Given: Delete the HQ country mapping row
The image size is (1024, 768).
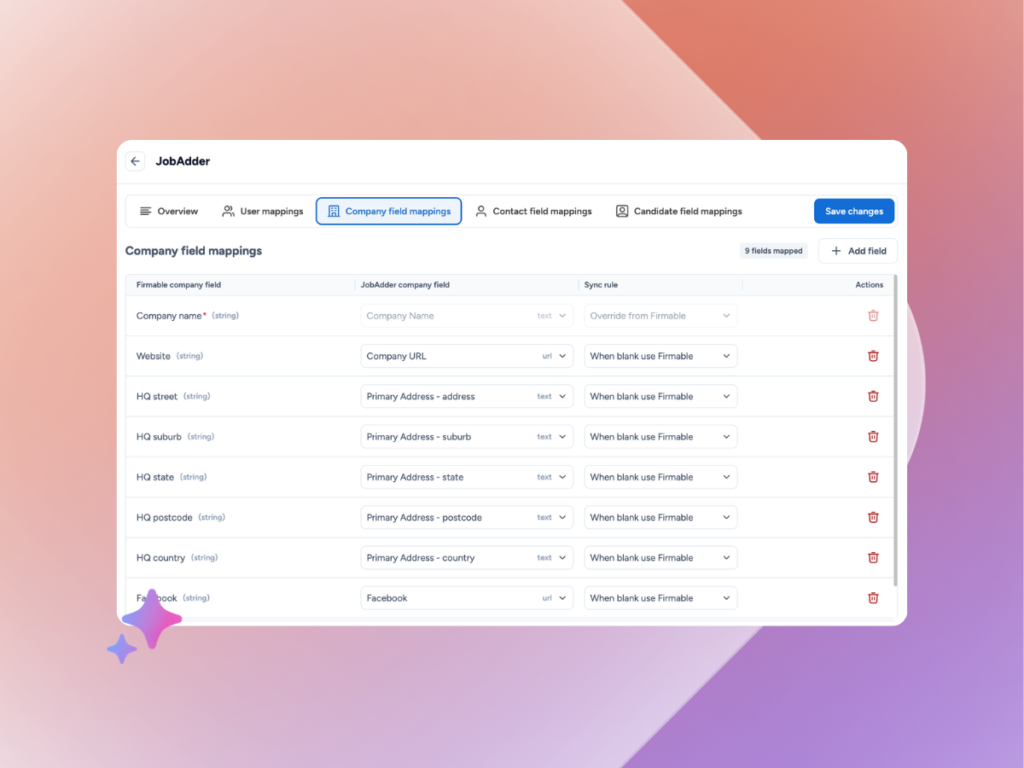Looking at the screenshot, I should (873, 558).
